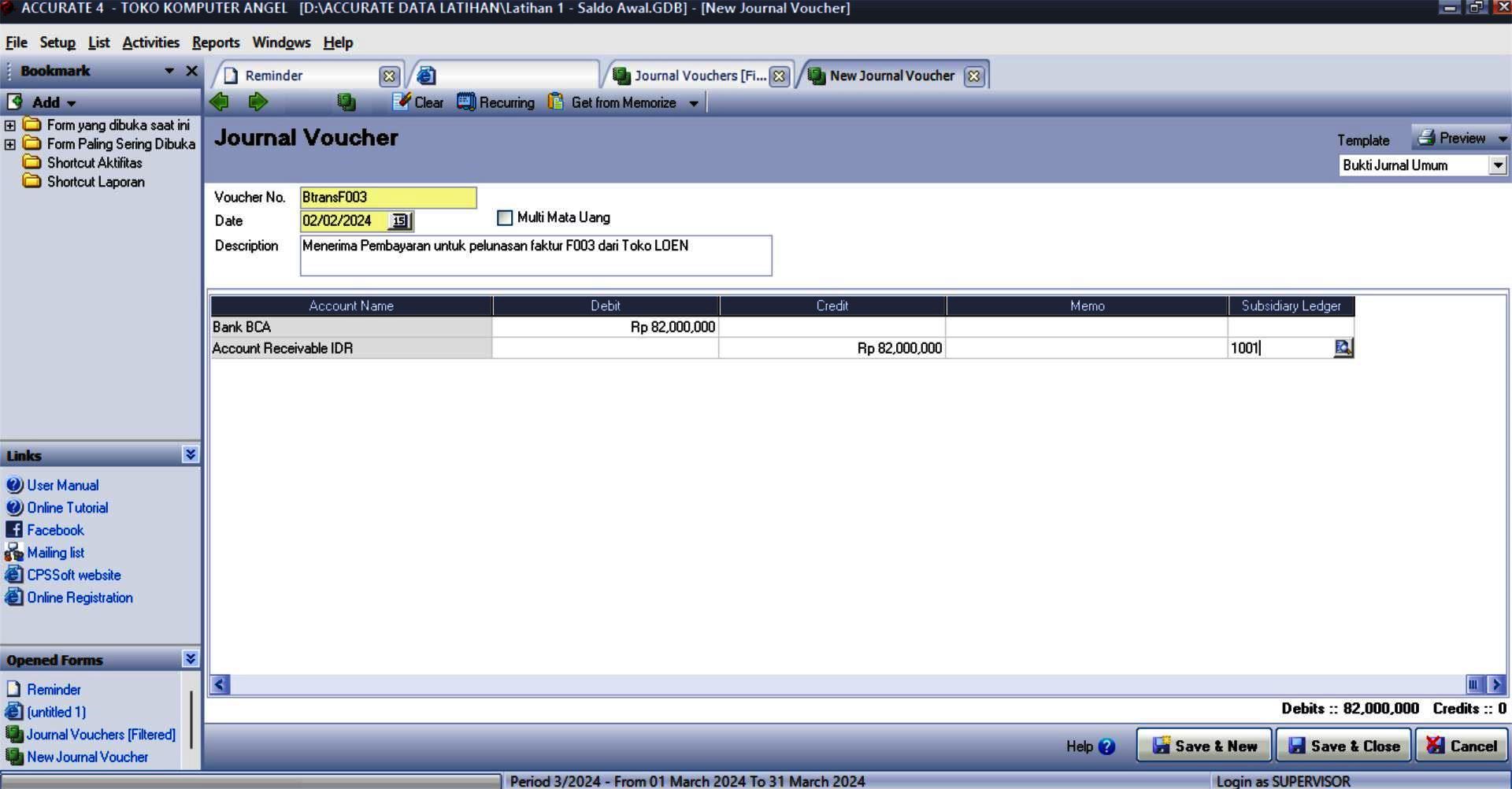Image resolution: width=1512 pixels, height=789 pixels.
Task: Switch to the Reminder tab
Action: pyautogui.click(x=273, y=76)
